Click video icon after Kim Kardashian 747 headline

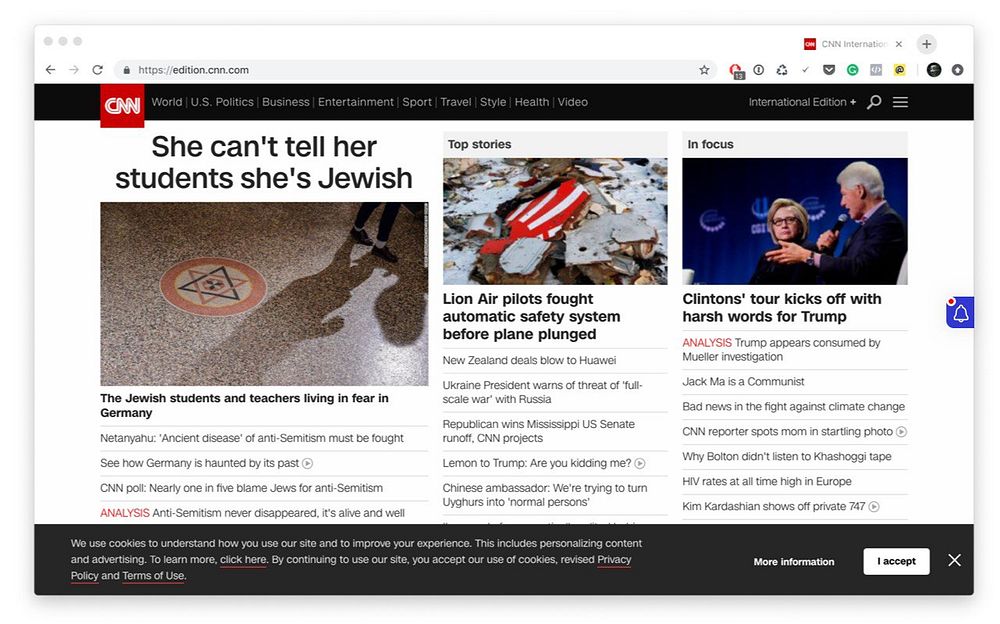click(x=874, y=507)
